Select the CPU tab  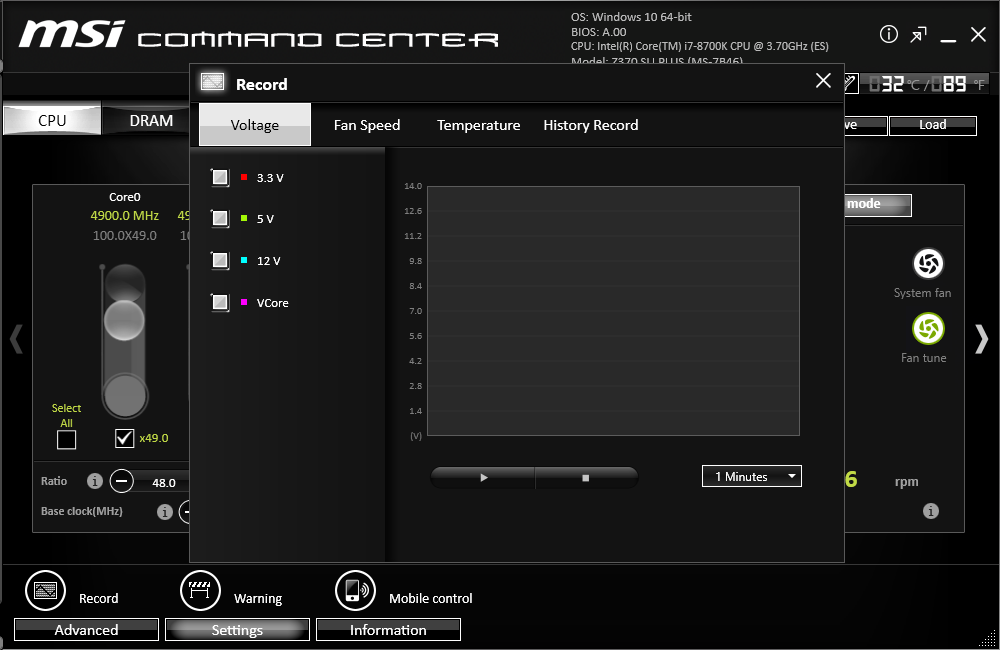point(52,120)
